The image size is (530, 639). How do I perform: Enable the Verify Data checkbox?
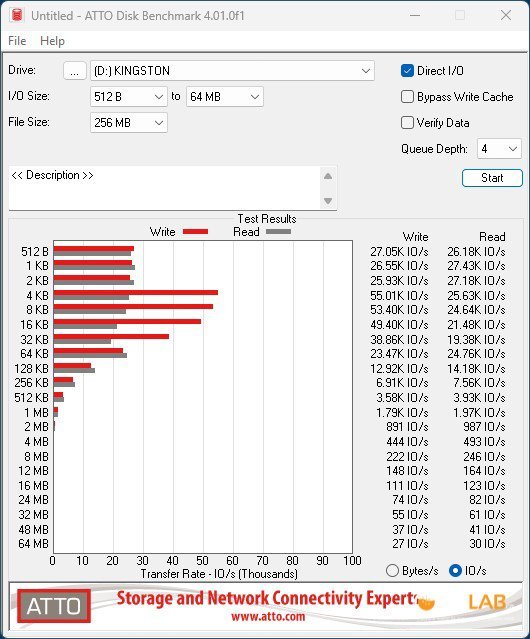coord(407,123)
